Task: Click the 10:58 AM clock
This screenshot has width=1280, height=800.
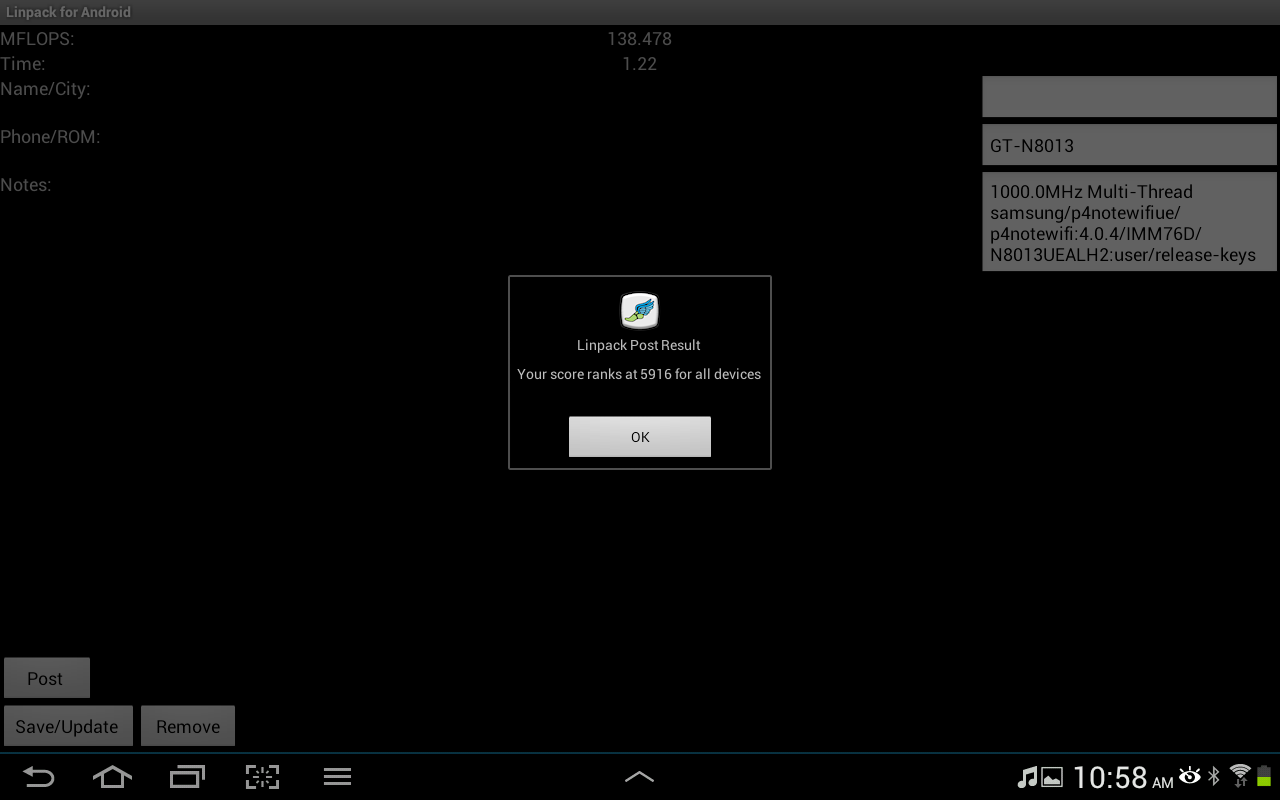Action: point(1123,777)
